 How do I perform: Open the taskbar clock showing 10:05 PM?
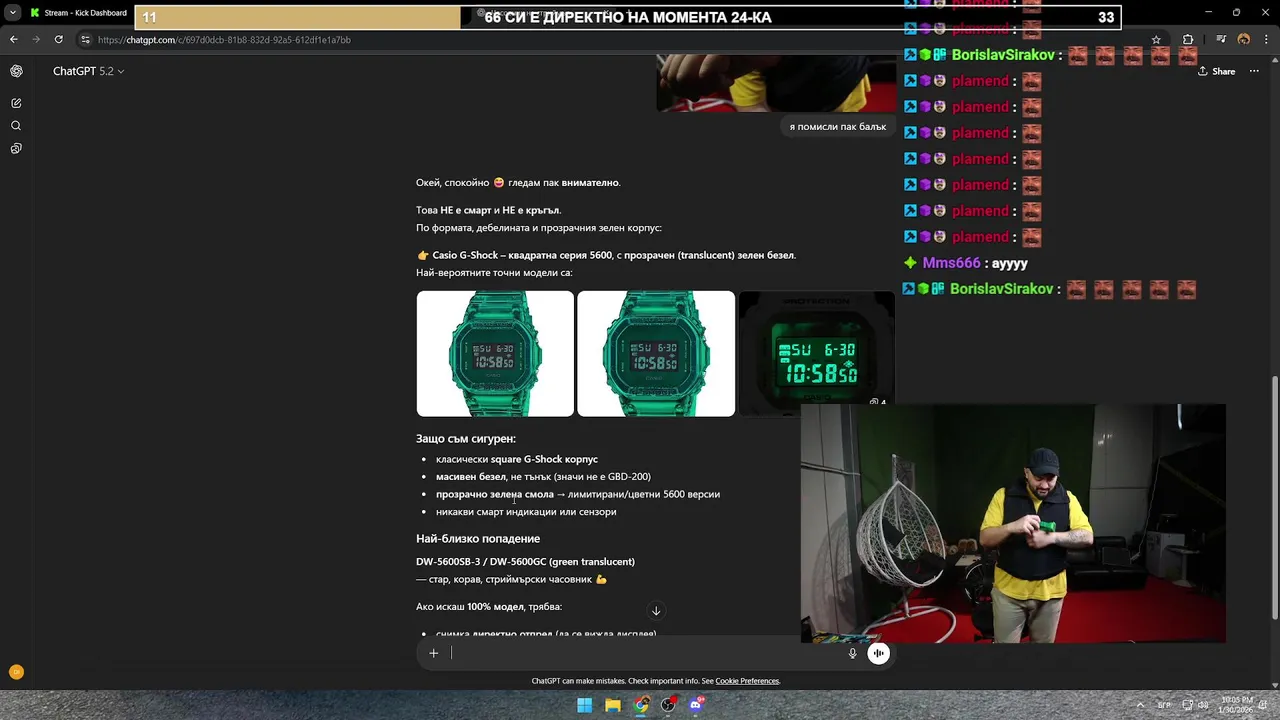pyautogui.click(x=1237, y=705)
